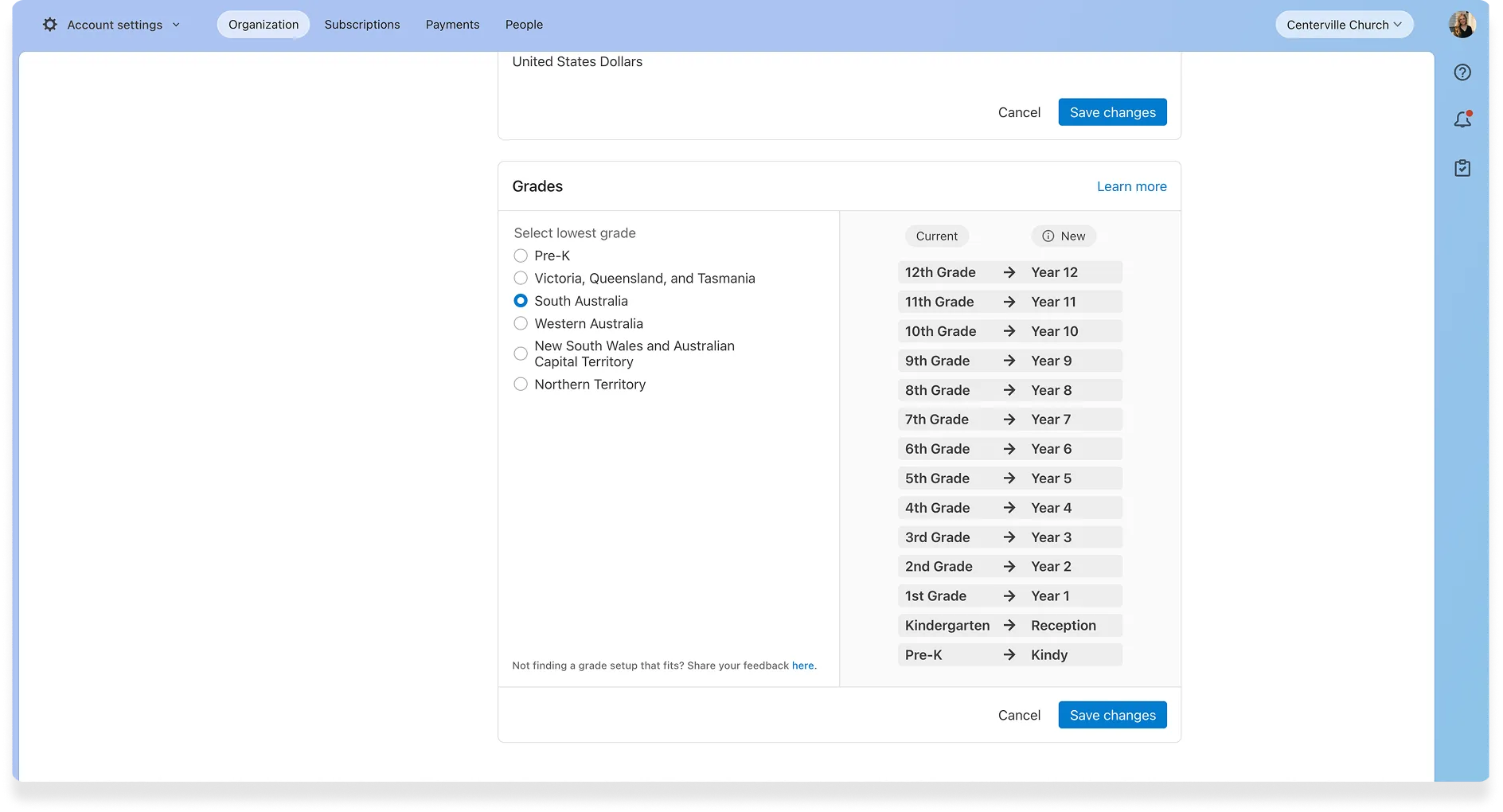Open the tasks clipboard icon
Screen dimensions: 1503x812
pos(1462,168)
